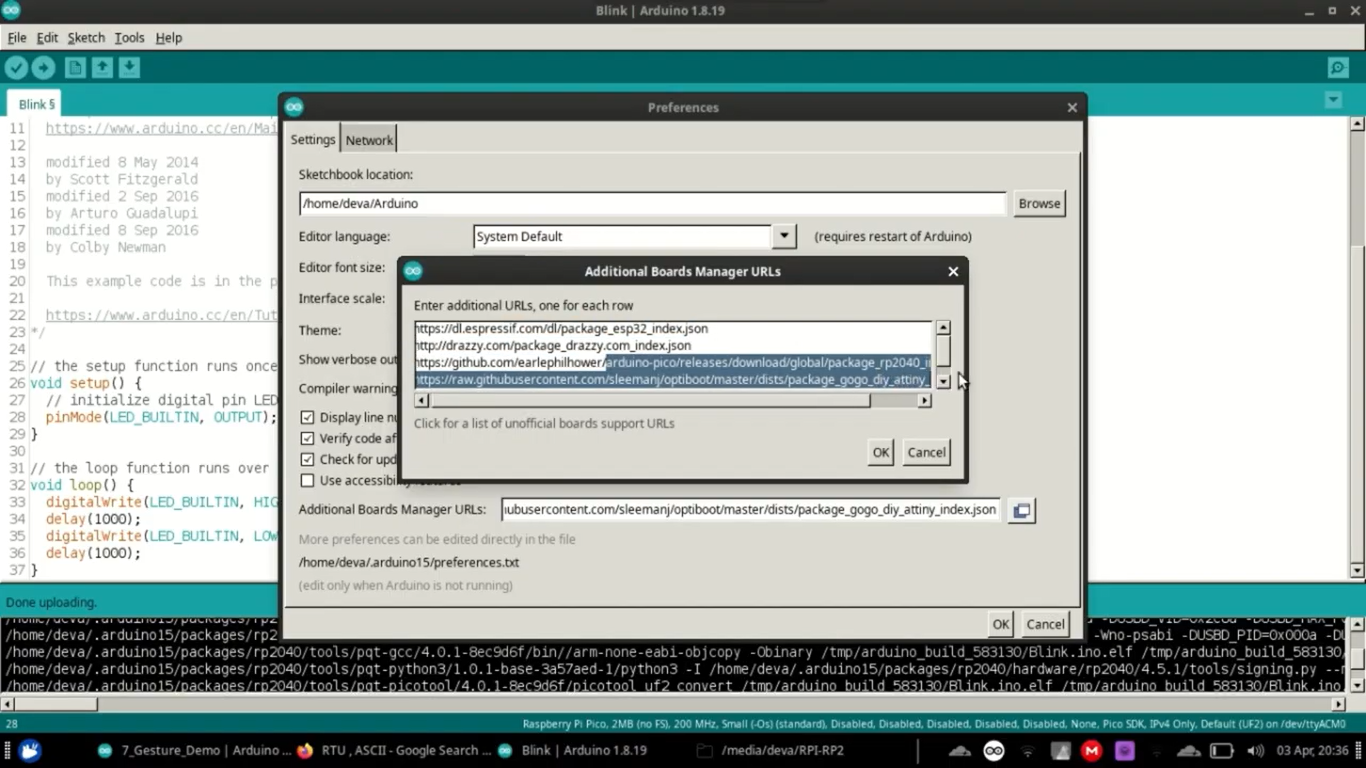Click the Done uploading status message
Viewport: 1366px width, 768px height.
pos(51,602)
